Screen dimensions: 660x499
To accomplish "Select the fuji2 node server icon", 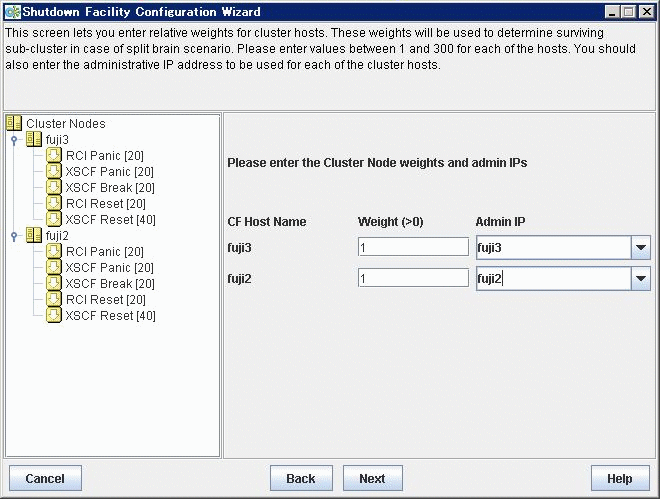I will [34, 235].
